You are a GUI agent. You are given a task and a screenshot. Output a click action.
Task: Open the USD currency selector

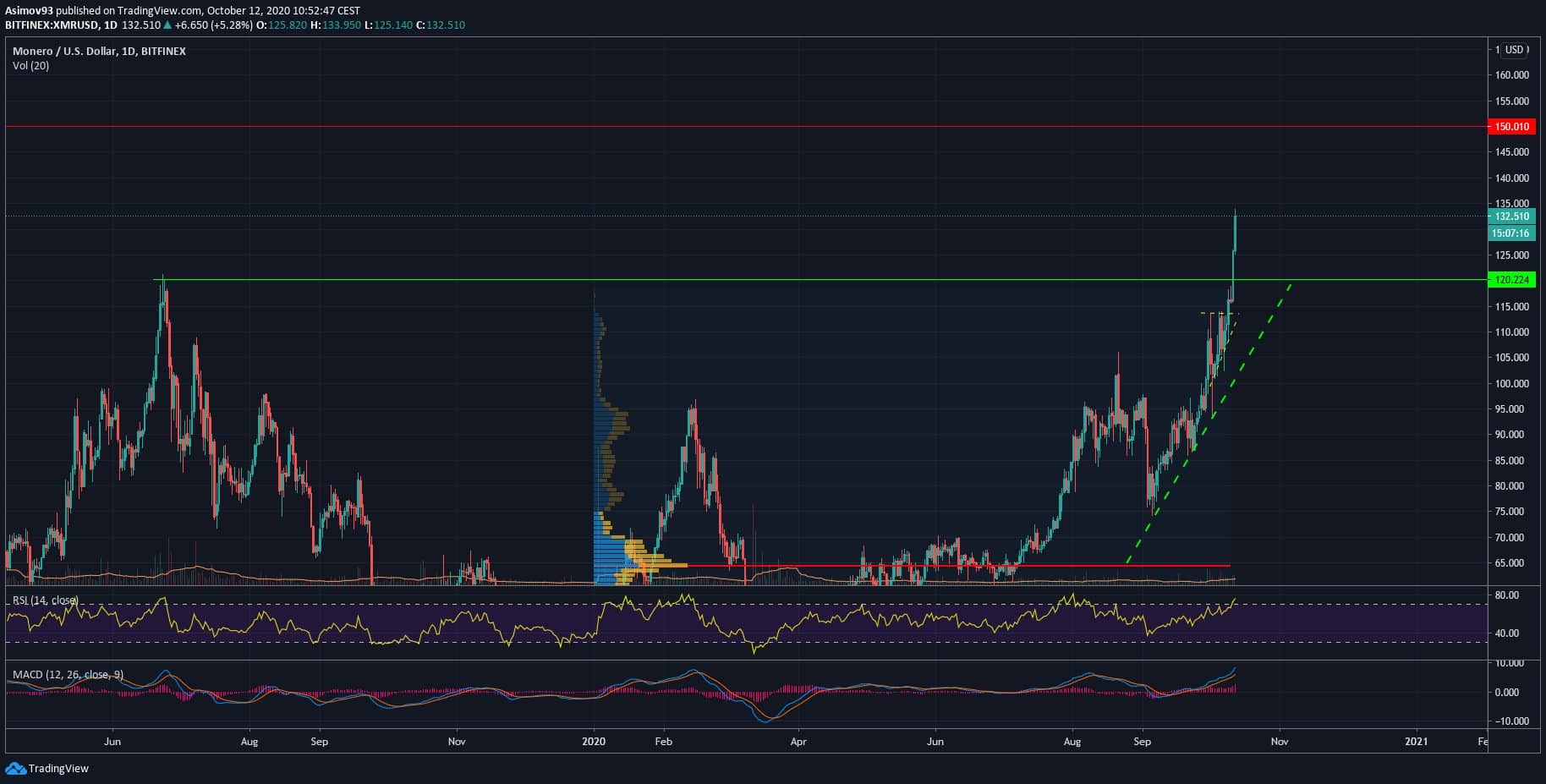click(x=1514, y=50)
